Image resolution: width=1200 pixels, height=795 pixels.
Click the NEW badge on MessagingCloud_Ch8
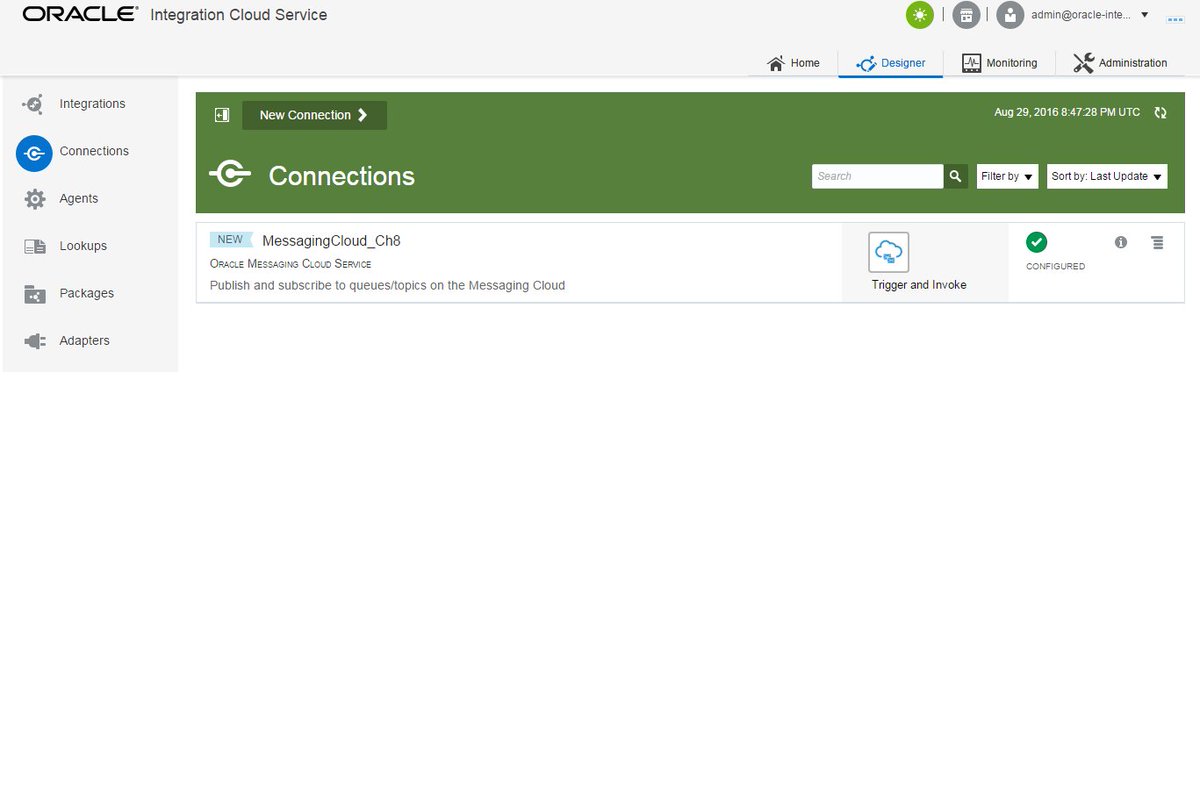tap(230, 240)
